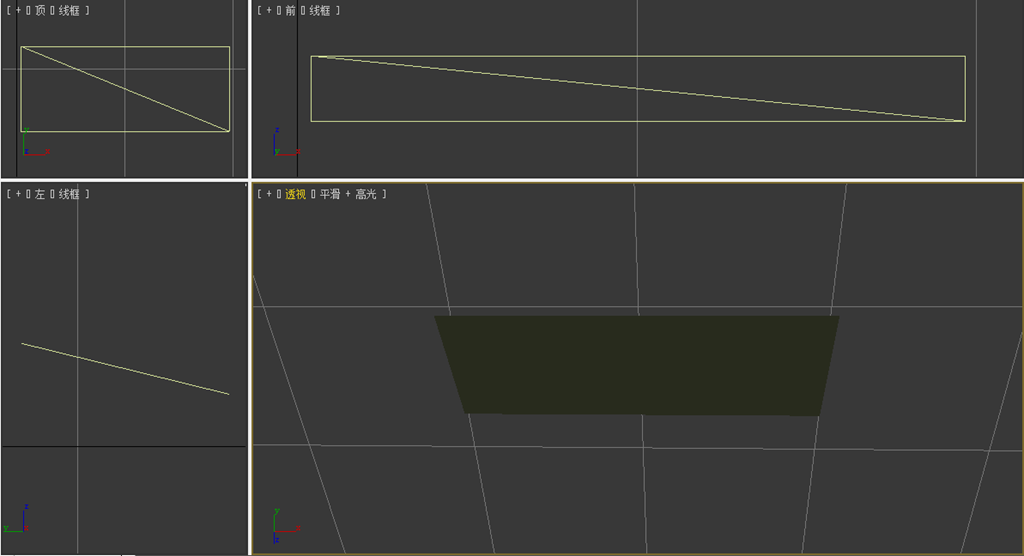Open the Front viewport '+' general menu
Screen dimensions: 1024x556
(x=269, y=10)
